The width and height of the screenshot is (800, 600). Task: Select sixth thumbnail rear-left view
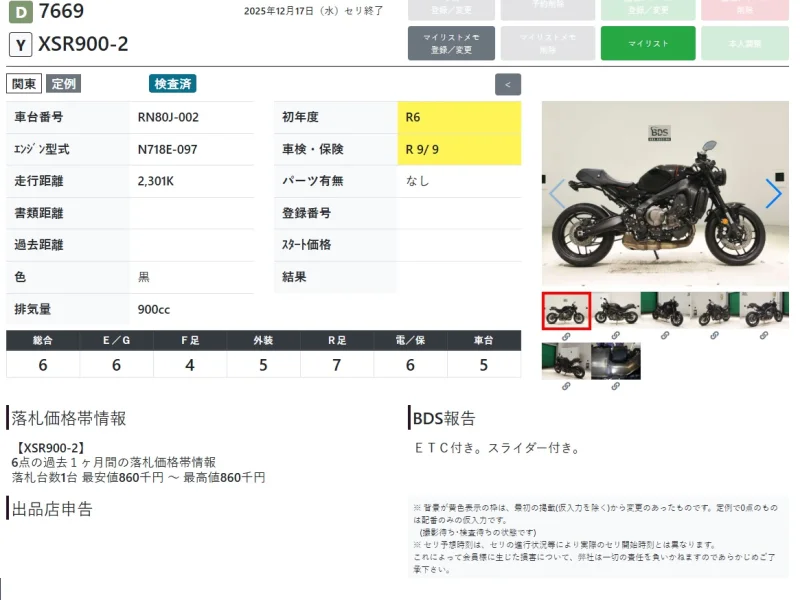tap(566, 361)
